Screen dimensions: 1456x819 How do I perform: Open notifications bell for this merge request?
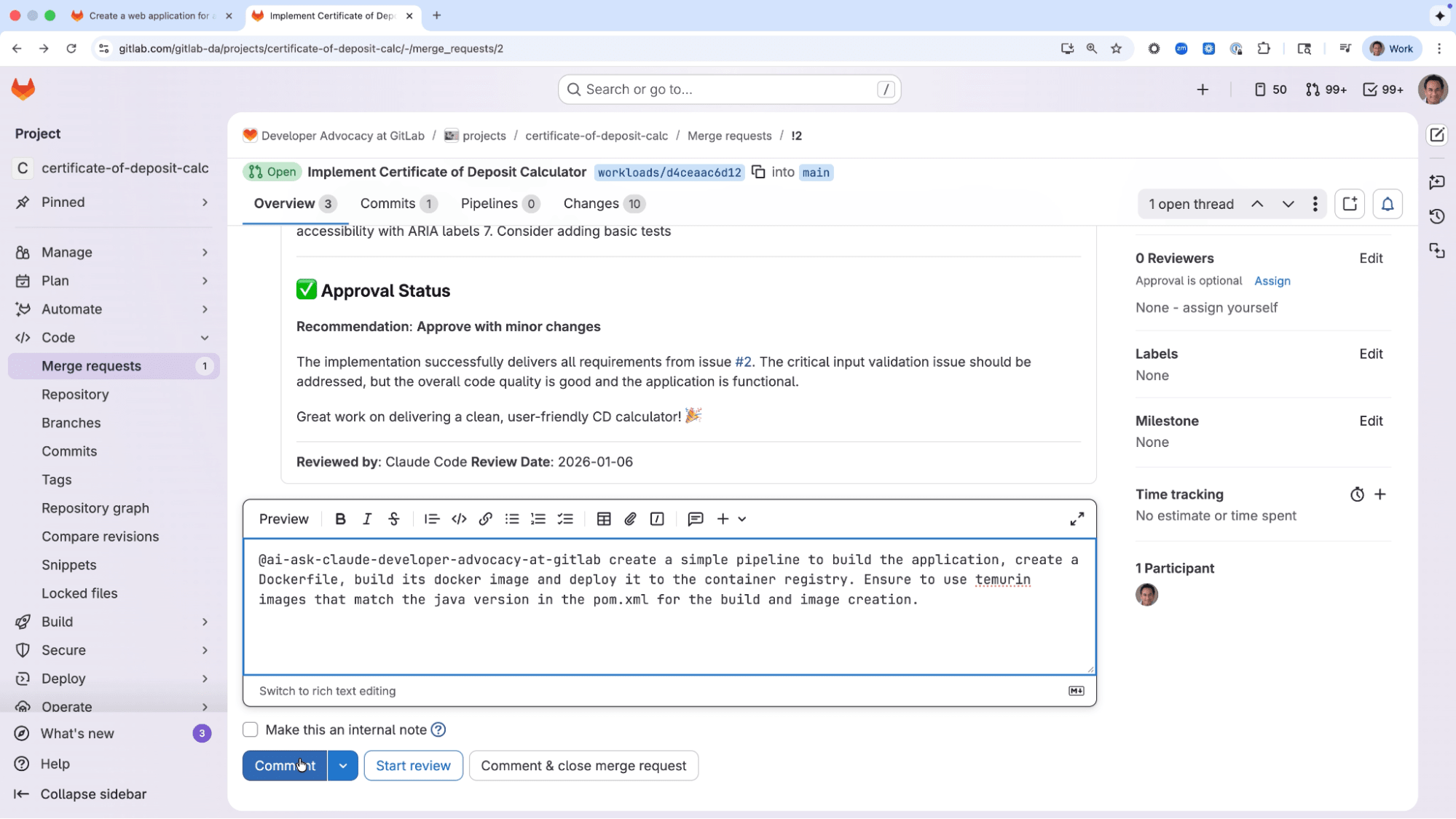(1387, 204)
